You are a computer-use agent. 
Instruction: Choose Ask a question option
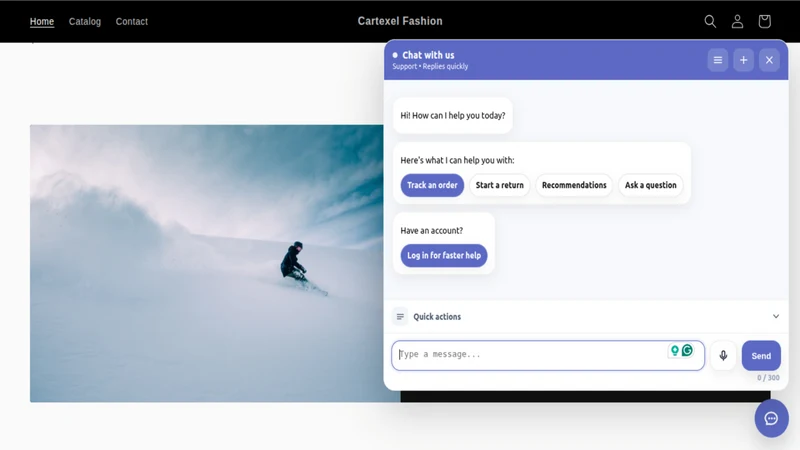pos(651,185)
